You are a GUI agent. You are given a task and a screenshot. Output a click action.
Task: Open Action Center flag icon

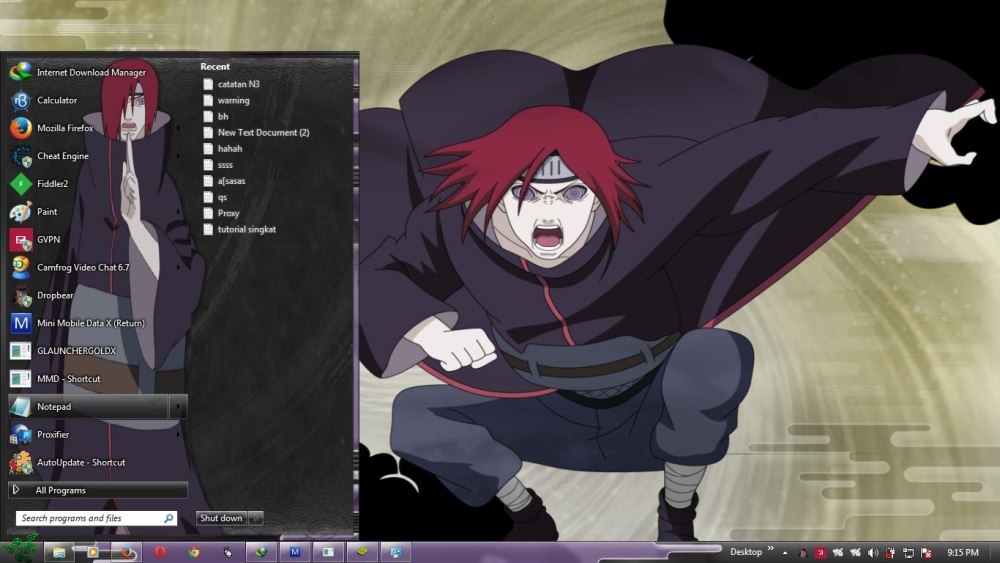click(x=926, y=553)
